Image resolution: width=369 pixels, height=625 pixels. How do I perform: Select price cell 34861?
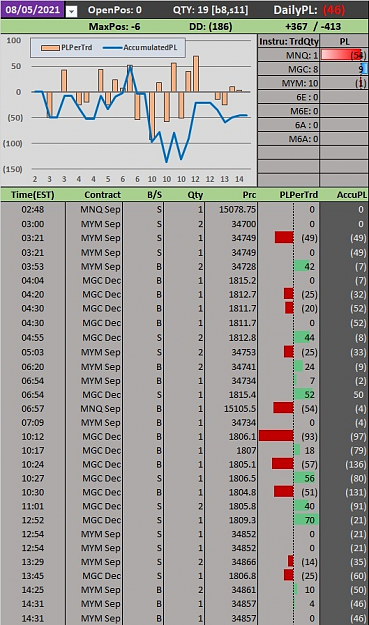pos(231,590)
